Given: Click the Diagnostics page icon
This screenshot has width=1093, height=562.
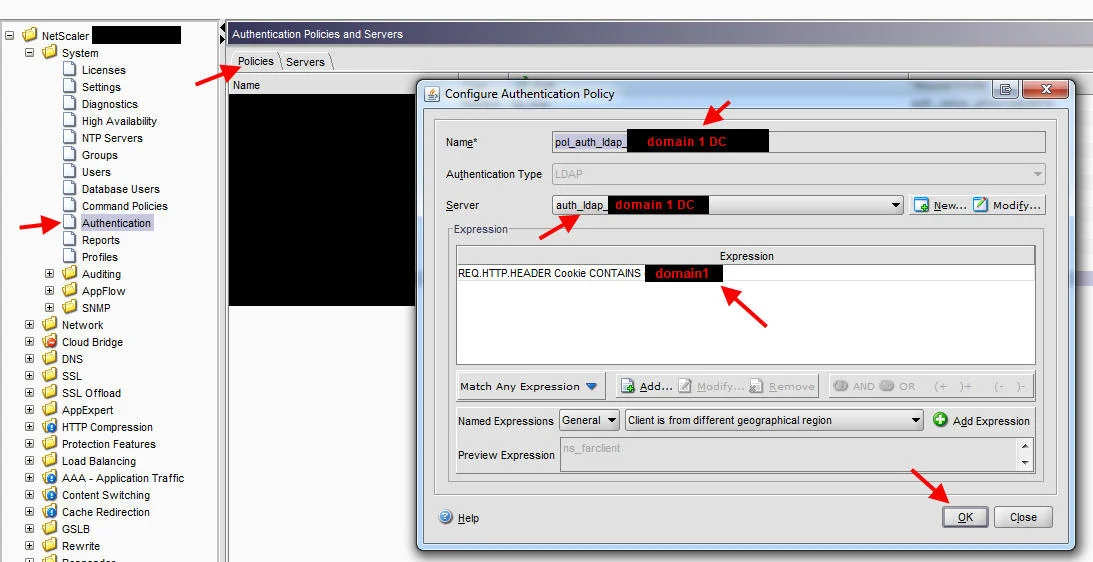Looking at the screenshot, I should click(x=69, y=103).
